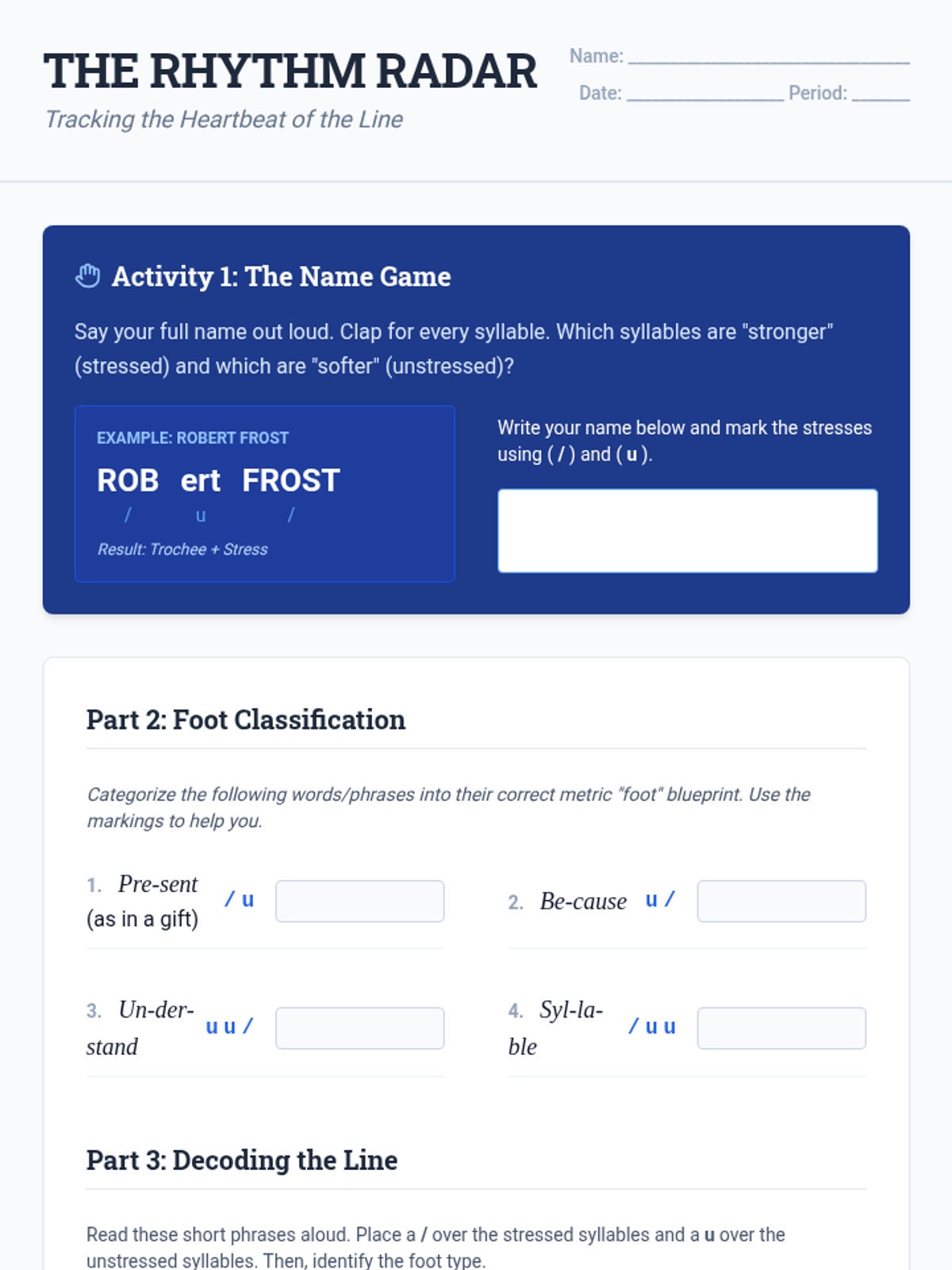Click the subtitle Tracking the Heartbeat of the Line
This screenshot has height=1270, width=952.
[224, 119]
